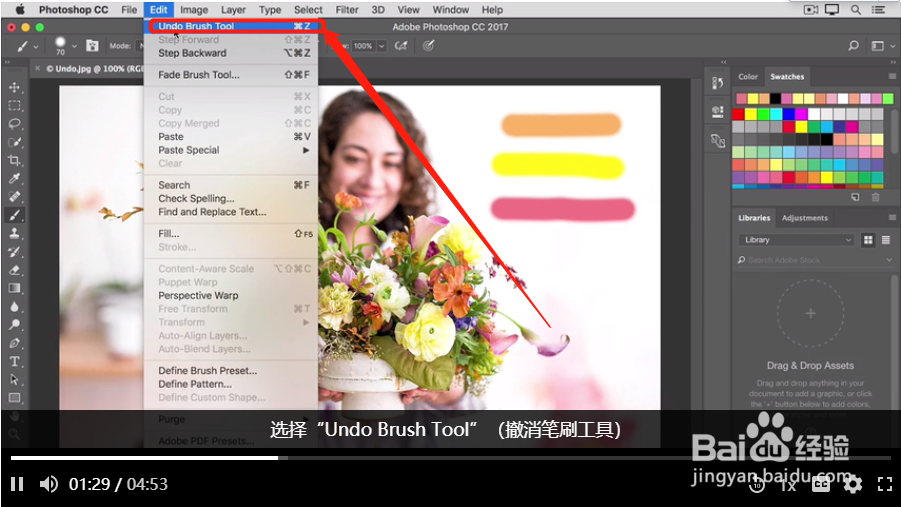Open the Filter menu
This screenshot has height=507, width=901.
pyautogui.click(x=346, y=10)
